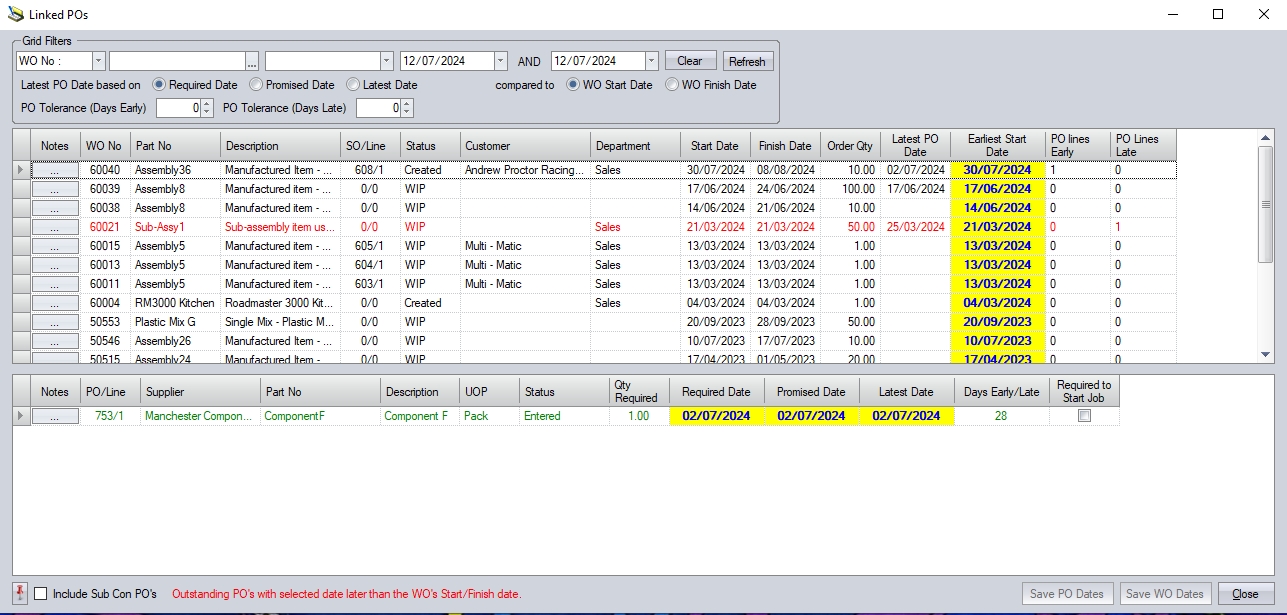
Task: Increase PO Tolerance Days Early spinner
Action: pos(206,103)
